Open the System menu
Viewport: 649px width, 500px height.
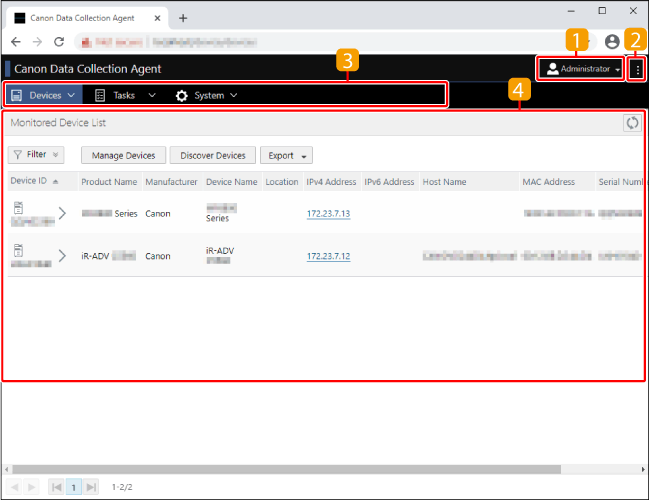(206, 95)
